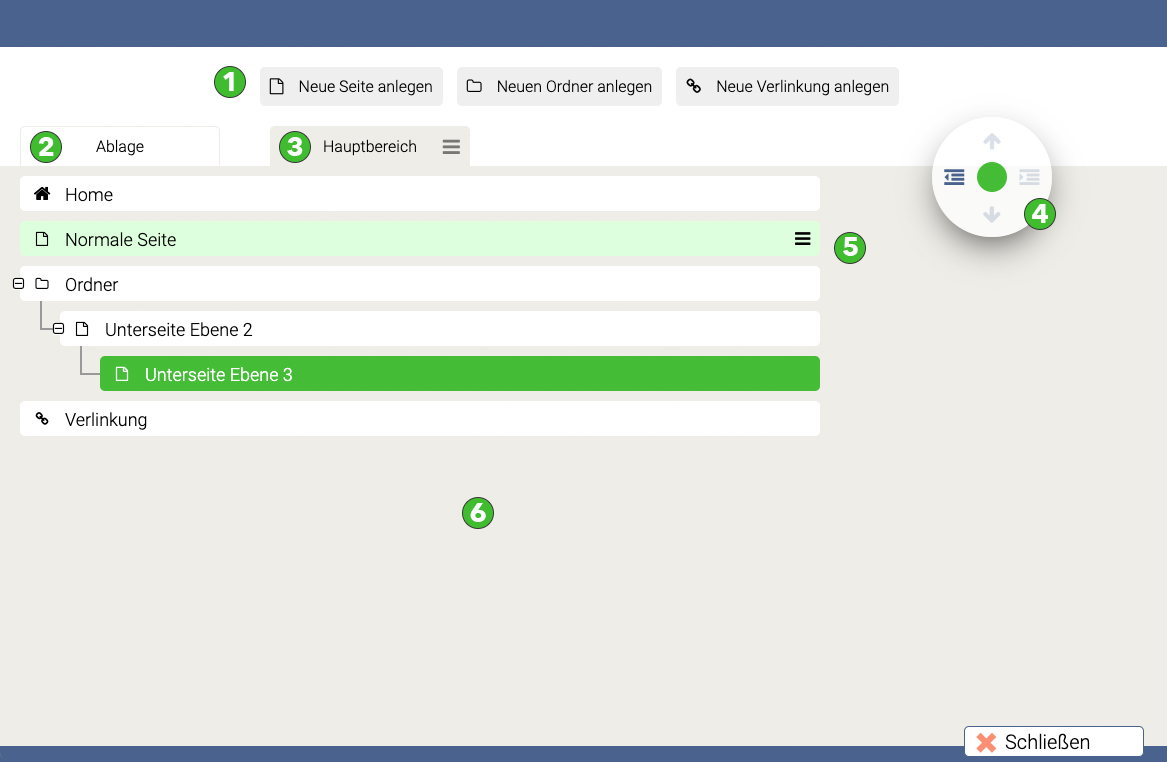The width and height of the screenshot is (1167, 762).
Task: Select the Normale Seite entry
Action: click(400, 239)
